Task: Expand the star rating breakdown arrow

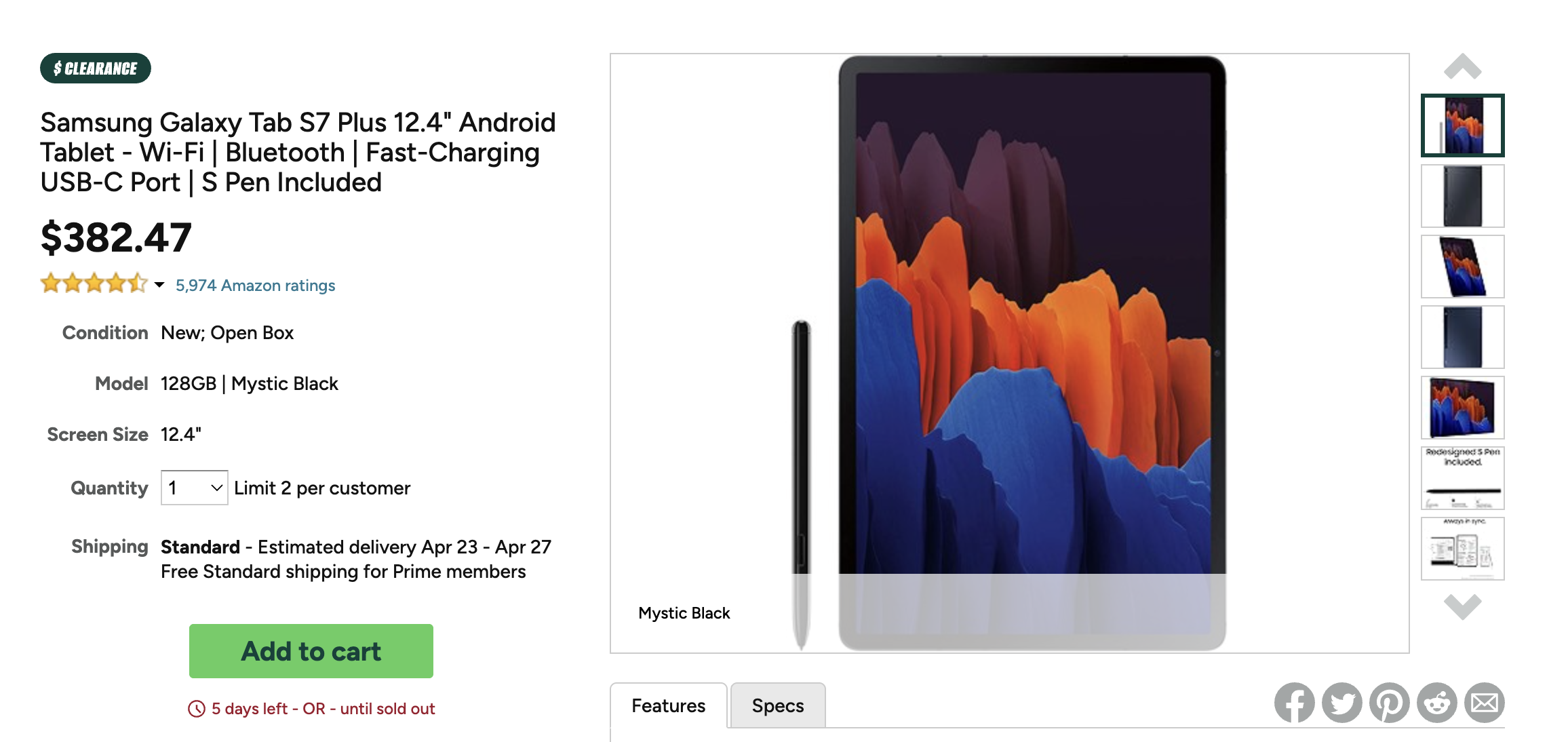Action: 159,285
